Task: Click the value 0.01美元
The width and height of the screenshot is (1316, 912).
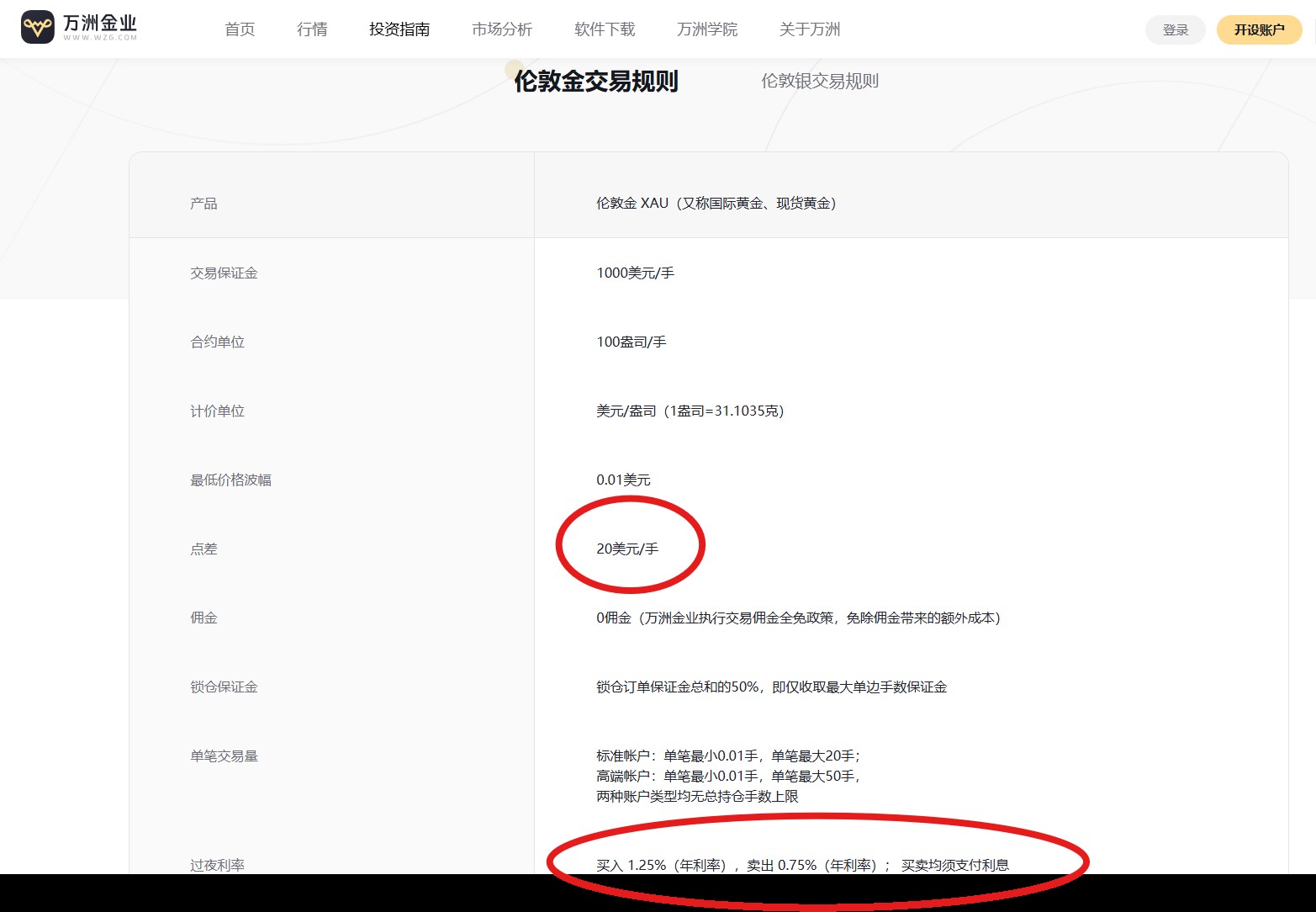Action: 623,480
